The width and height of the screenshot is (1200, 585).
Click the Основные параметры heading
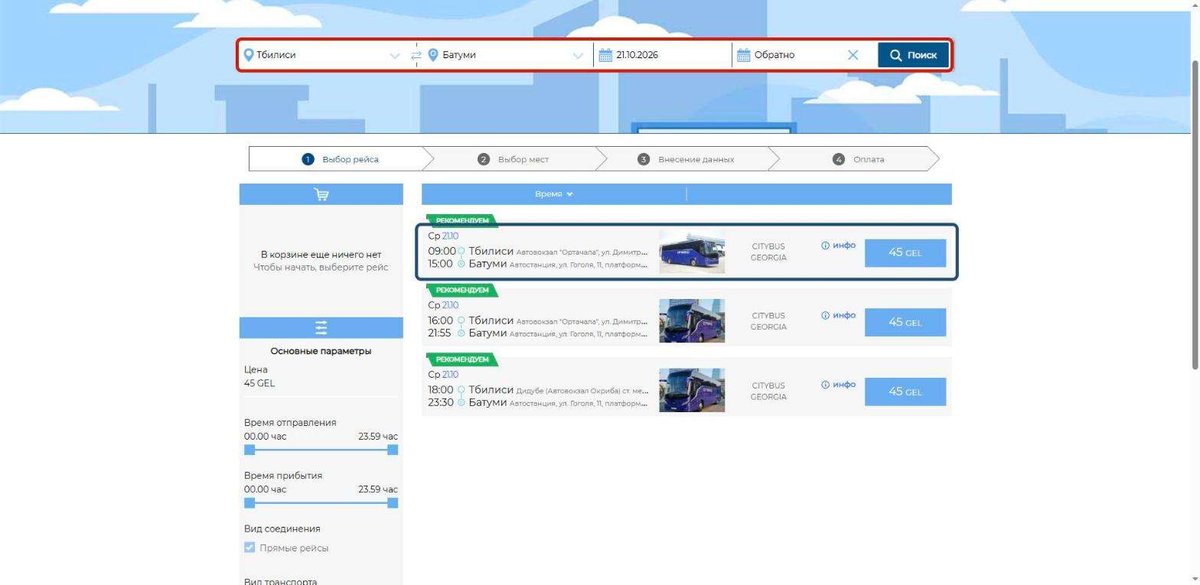pos(321,351)
